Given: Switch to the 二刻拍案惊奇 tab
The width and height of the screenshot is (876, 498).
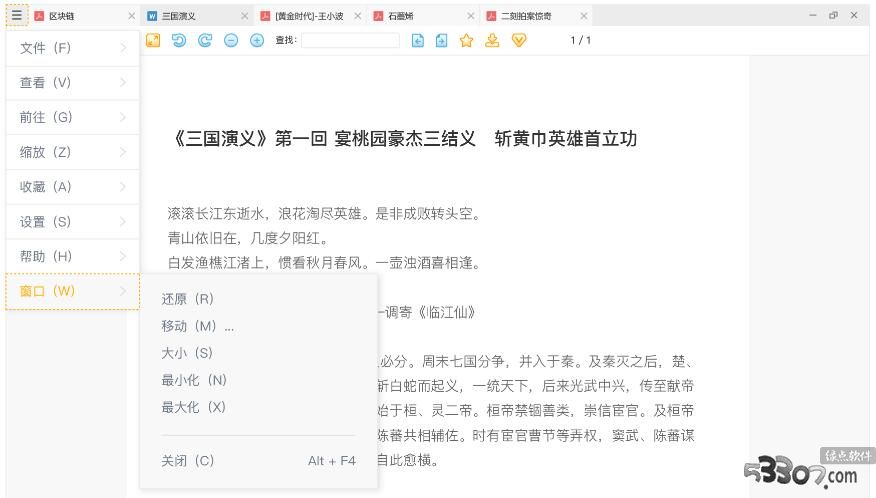Looking at the screenshot, I should coord(536,16).
